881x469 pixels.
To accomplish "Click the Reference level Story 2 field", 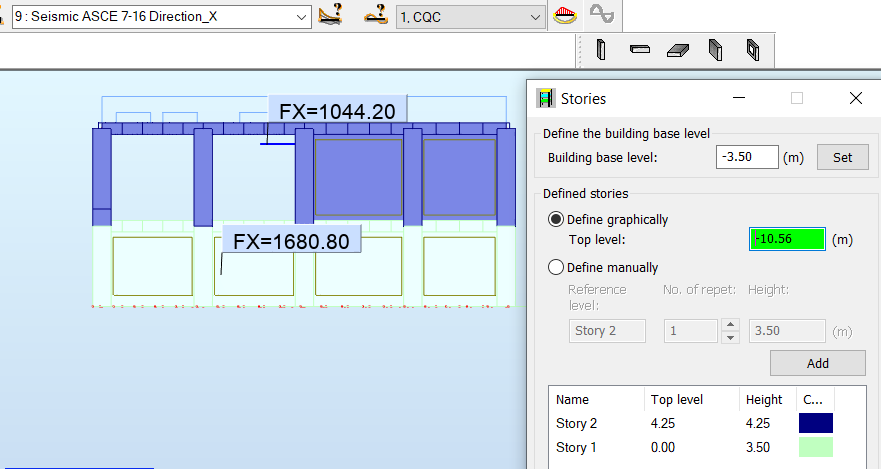I will [607, 331].
